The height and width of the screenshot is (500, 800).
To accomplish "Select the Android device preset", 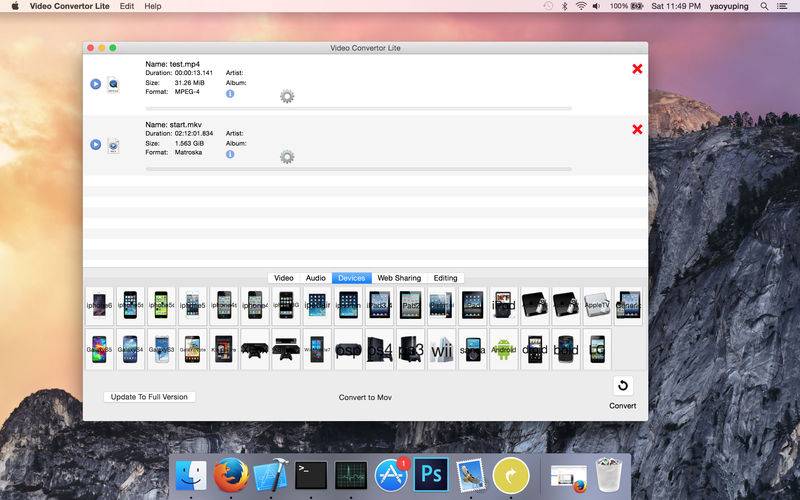I will coord(504,349).
